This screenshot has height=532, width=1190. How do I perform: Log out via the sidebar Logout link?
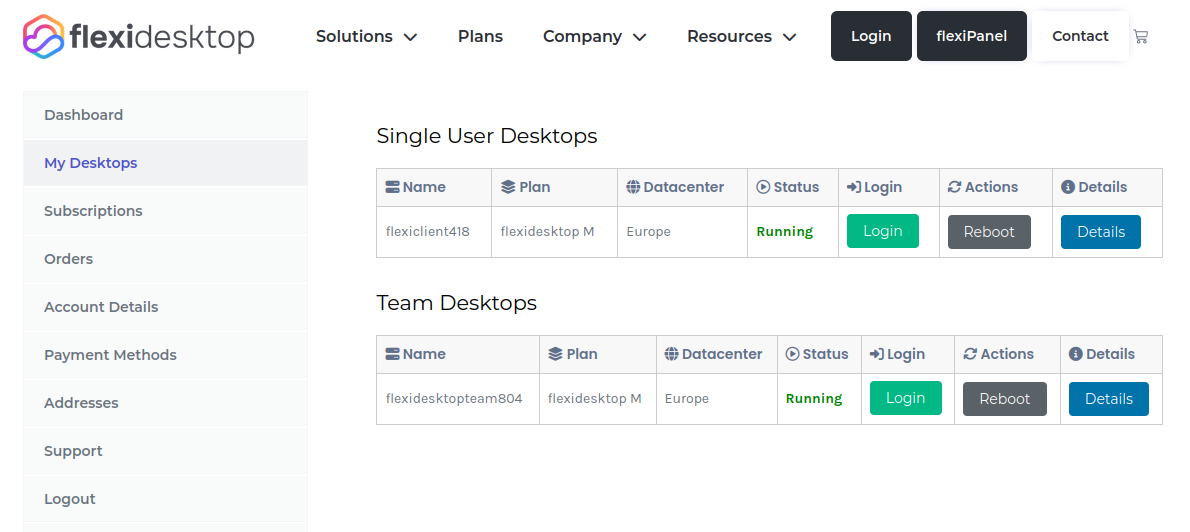pyautogui.click(x=70, y=499)
